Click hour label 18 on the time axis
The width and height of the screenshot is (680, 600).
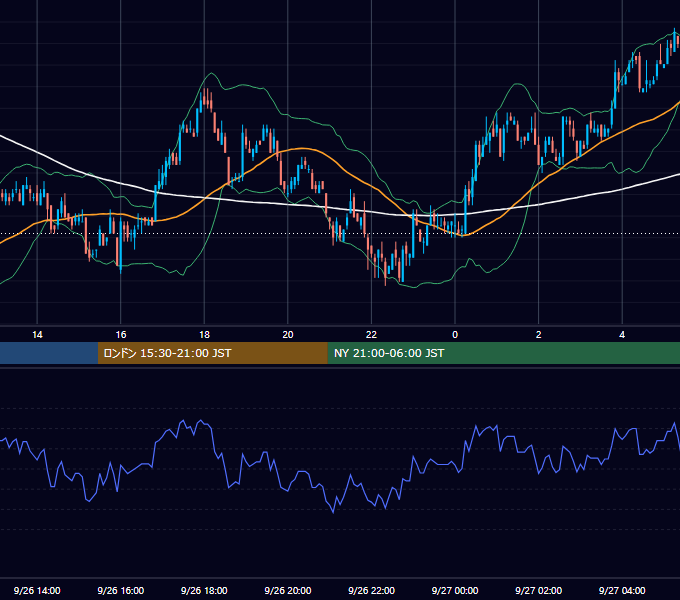[204, 335]
